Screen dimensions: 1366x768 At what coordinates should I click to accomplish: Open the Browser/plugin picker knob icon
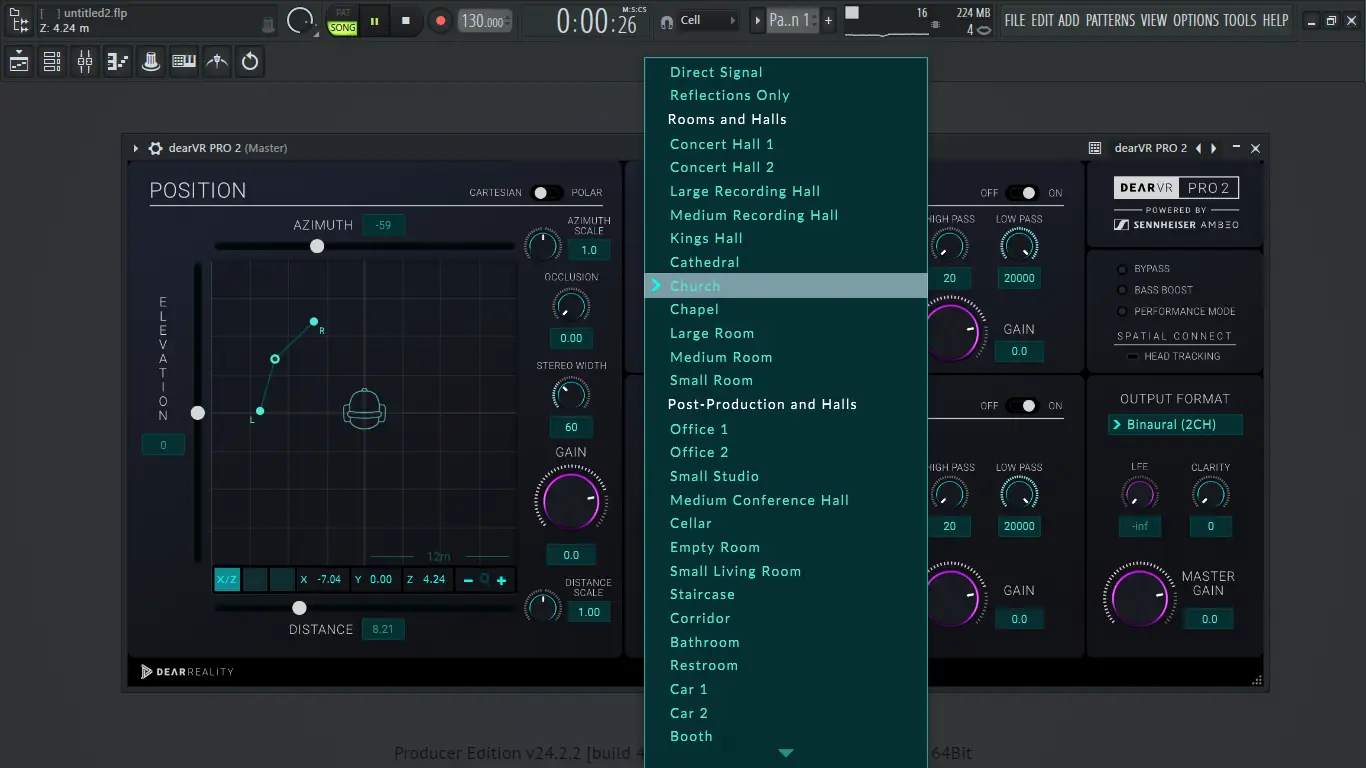coord(151,62)
